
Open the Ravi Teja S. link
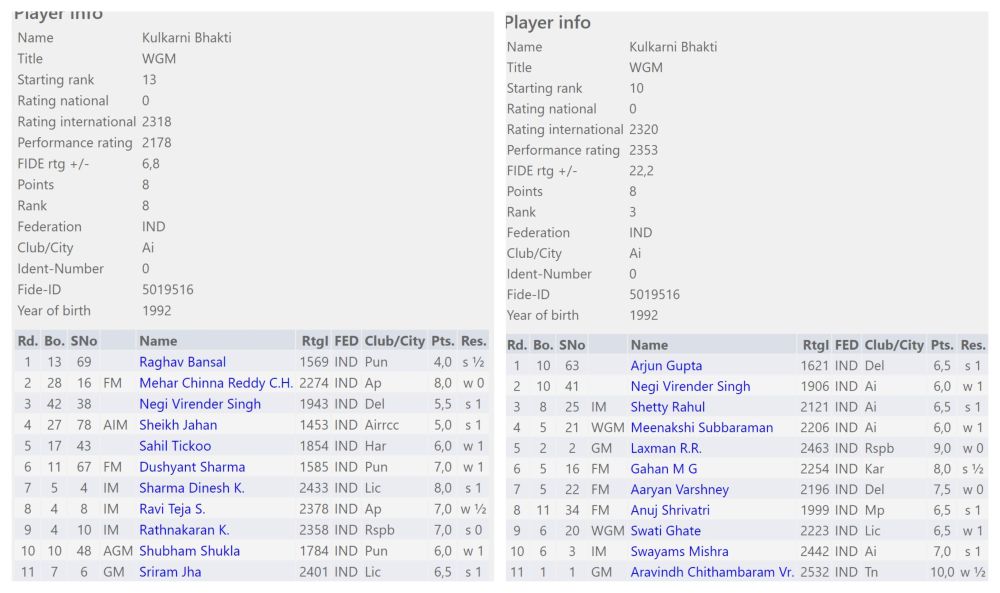coord(172,509)
